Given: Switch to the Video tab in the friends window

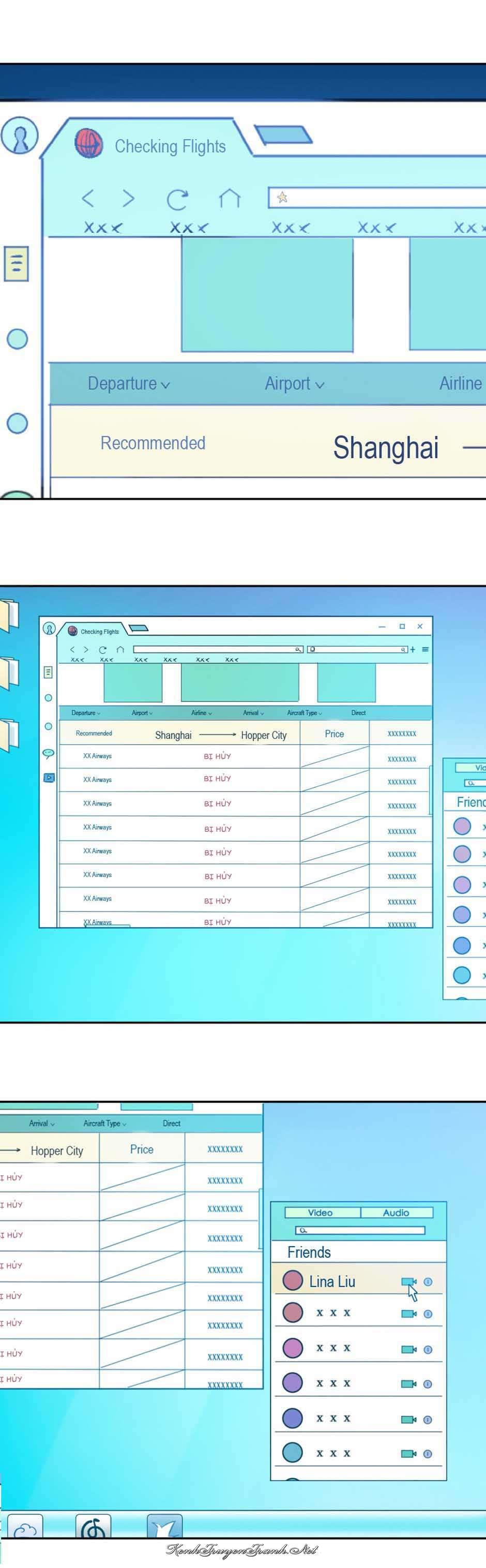Looking at the screenshot, I should tap(323, 1212).
